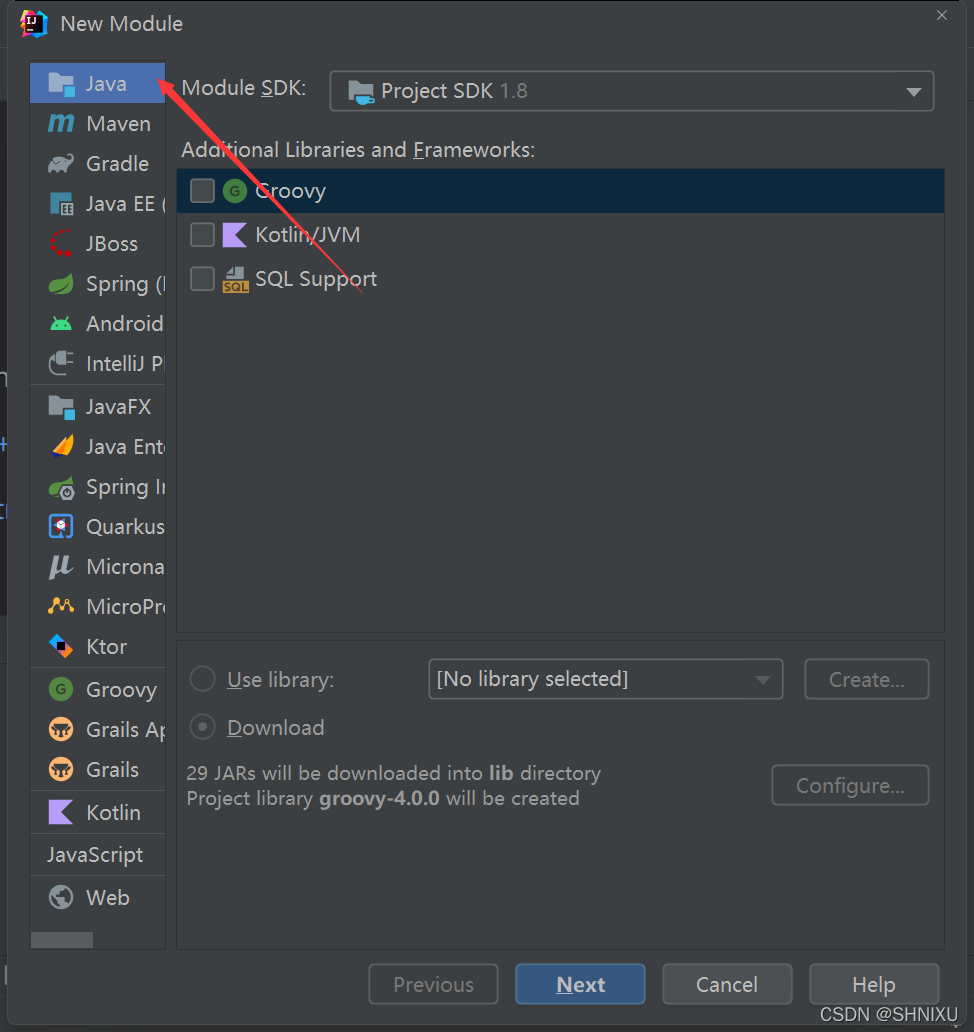Select the Download radio button

(202, 727)
